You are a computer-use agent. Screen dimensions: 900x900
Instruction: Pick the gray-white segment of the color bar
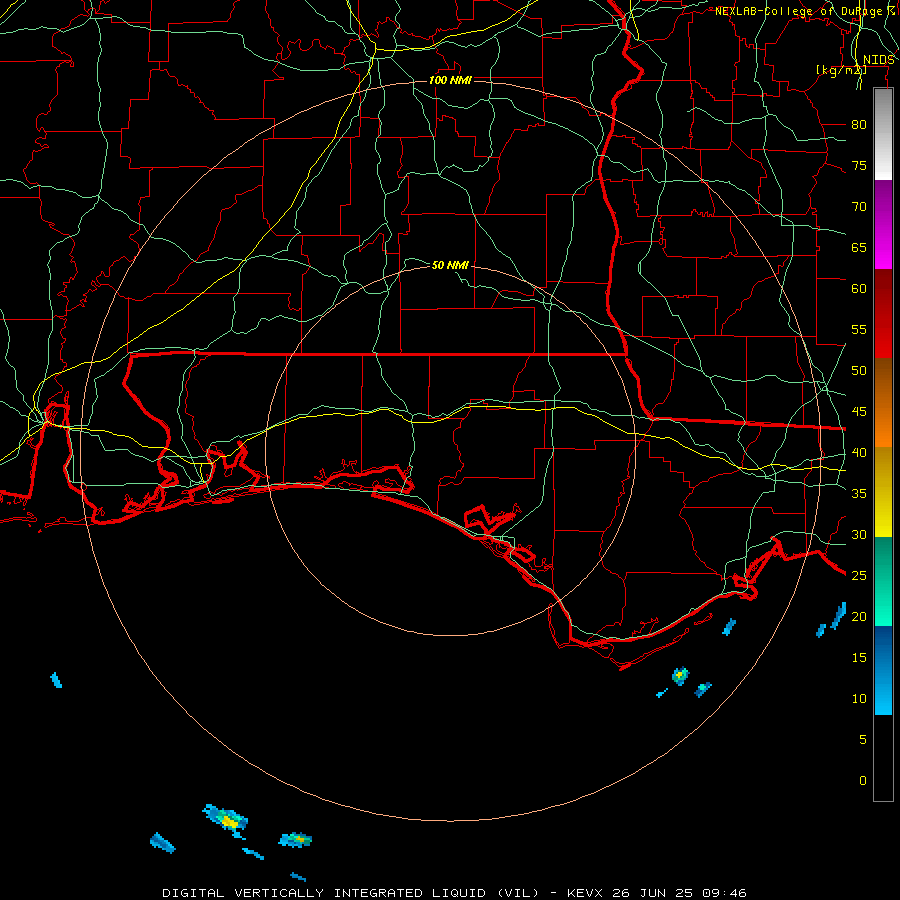[883, 134]
